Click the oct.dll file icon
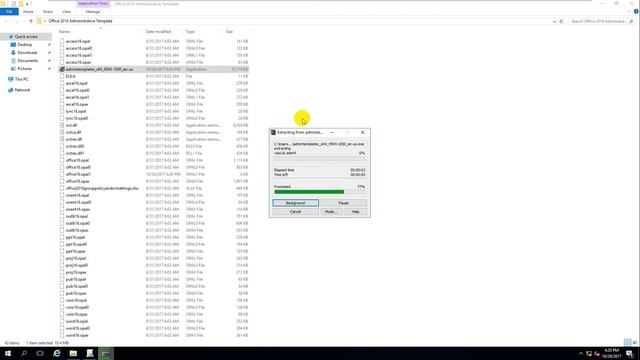Screen dimensions: 640x360 pyautogui.click(x=62, y=125)
